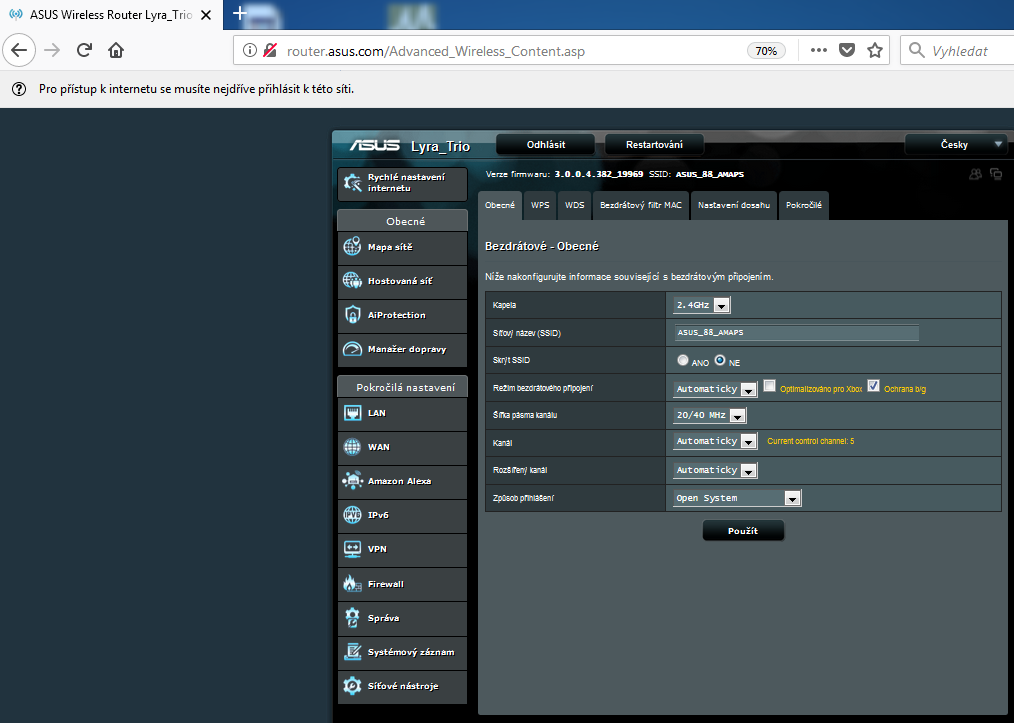Open the WAN globe icon
The image size is (1014, 723).
tap(352, 447)
